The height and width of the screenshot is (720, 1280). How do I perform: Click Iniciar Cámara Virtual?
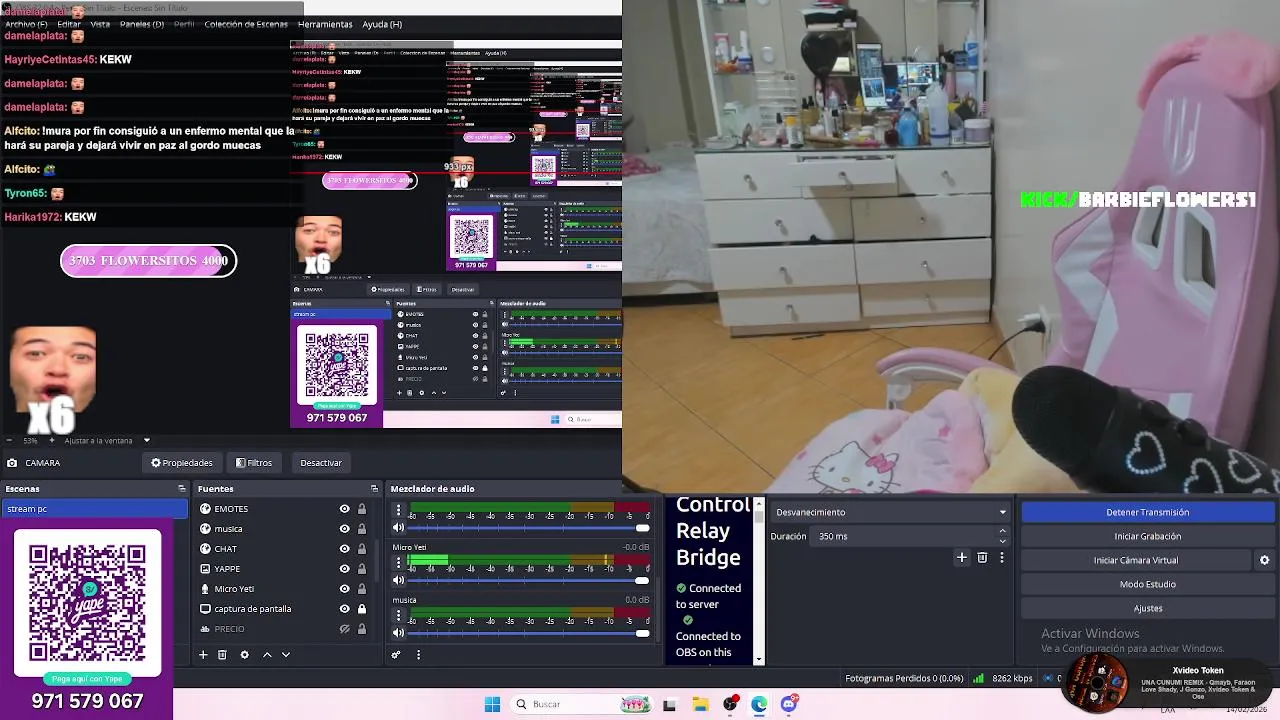click(1136, 560)
